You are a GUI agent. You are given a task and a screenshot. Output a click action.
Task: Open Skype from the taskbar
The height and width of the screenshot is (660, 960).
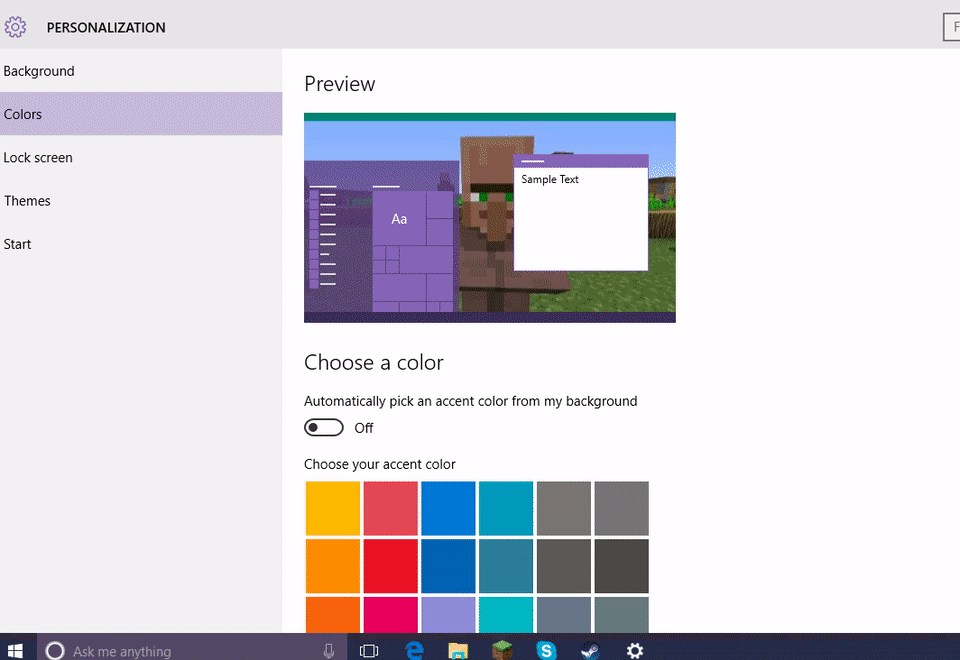click(x=546, y=650)
